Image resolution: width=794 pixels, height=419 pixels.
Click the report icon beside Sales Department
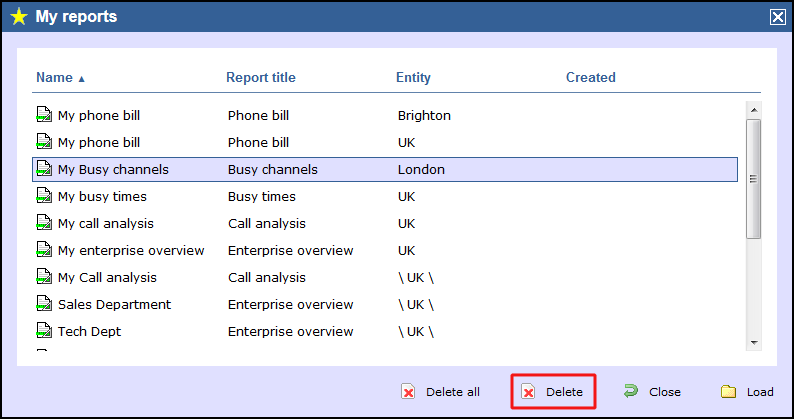(44, 304)
